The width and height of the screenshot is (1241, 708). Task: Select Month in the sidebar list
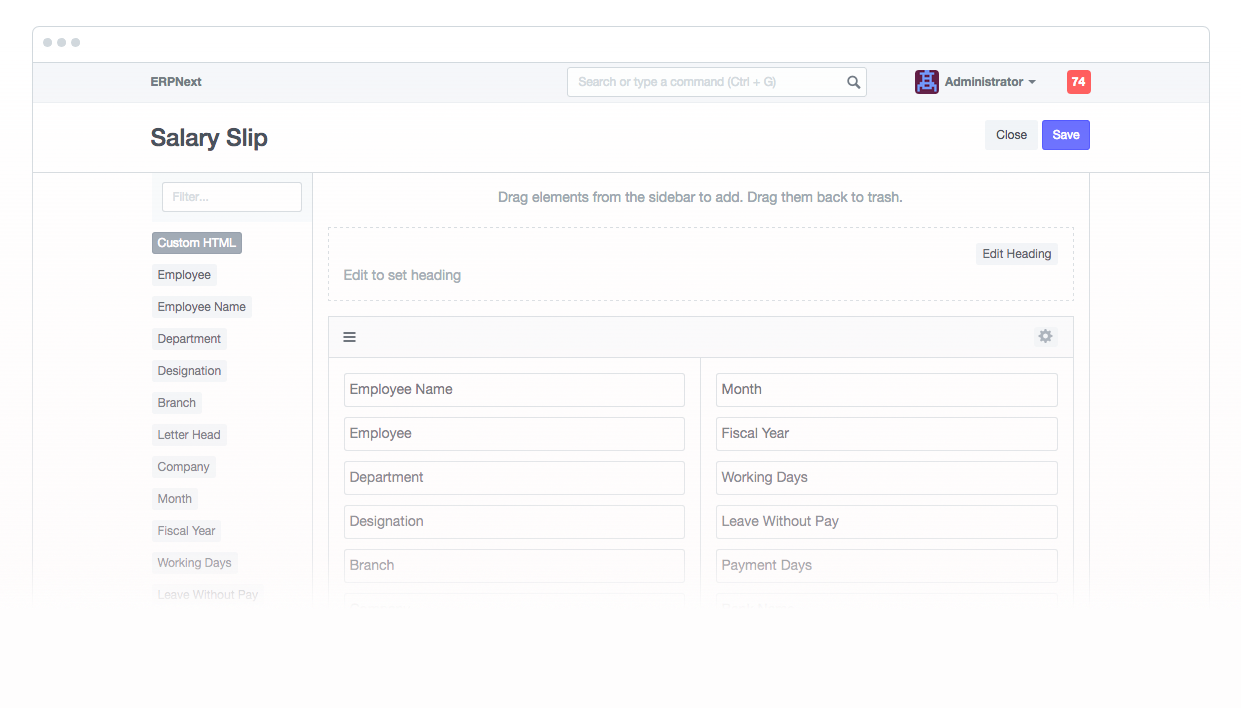pos(174,499)
